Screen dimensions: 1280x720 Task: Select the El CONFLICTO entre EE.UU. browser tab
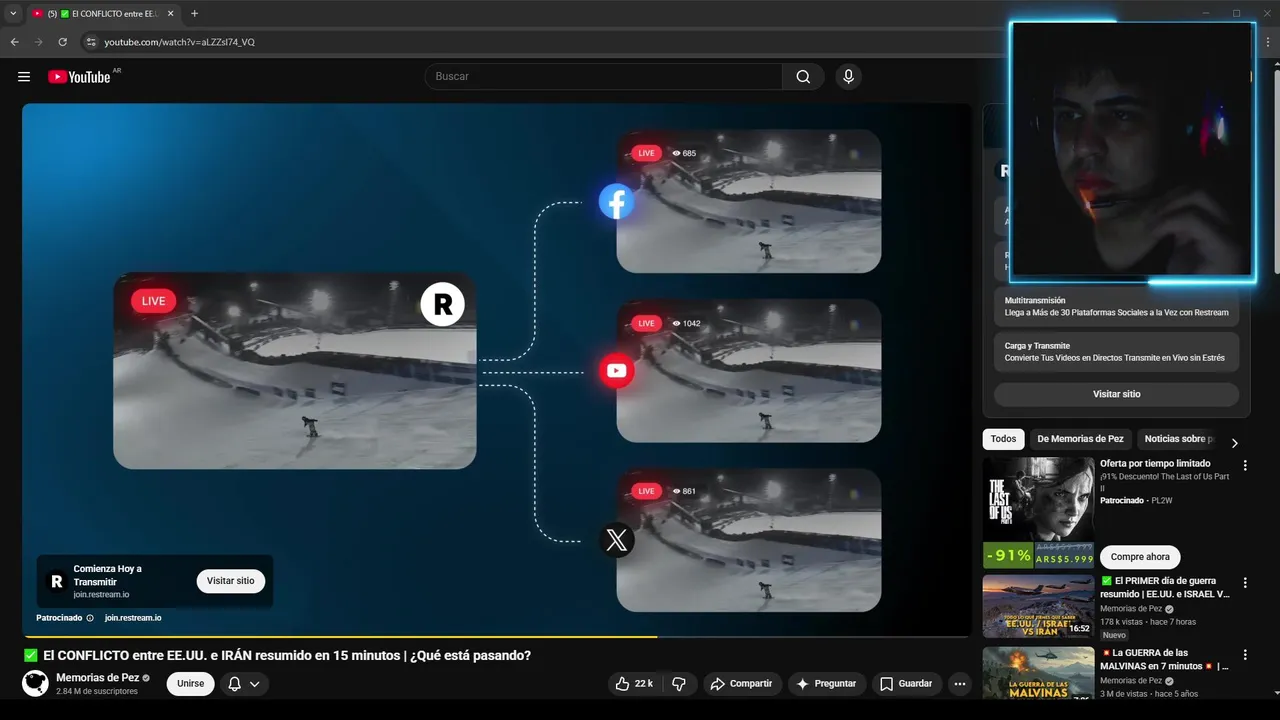point(102,13)
